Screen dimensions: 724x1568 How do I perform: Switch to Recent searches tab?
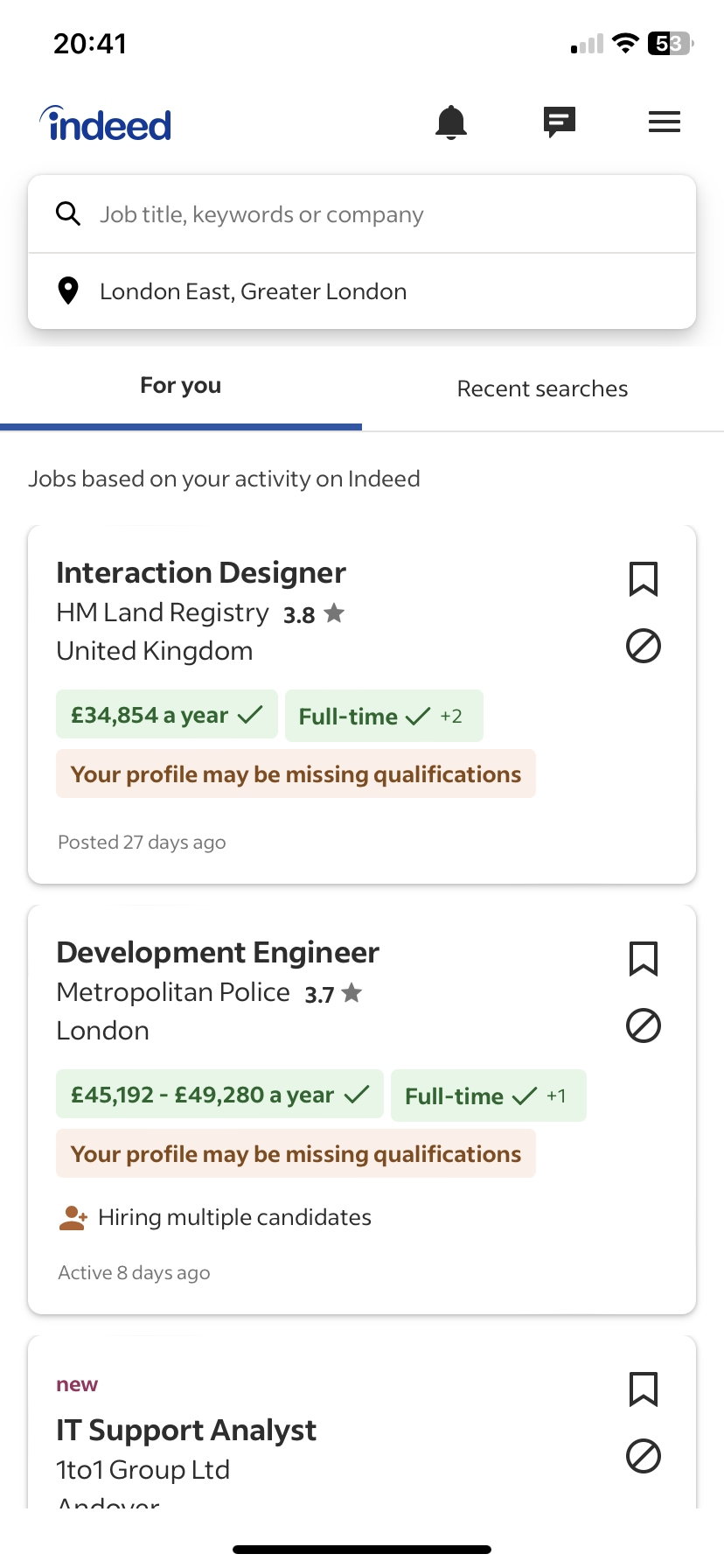click(542, 388)
